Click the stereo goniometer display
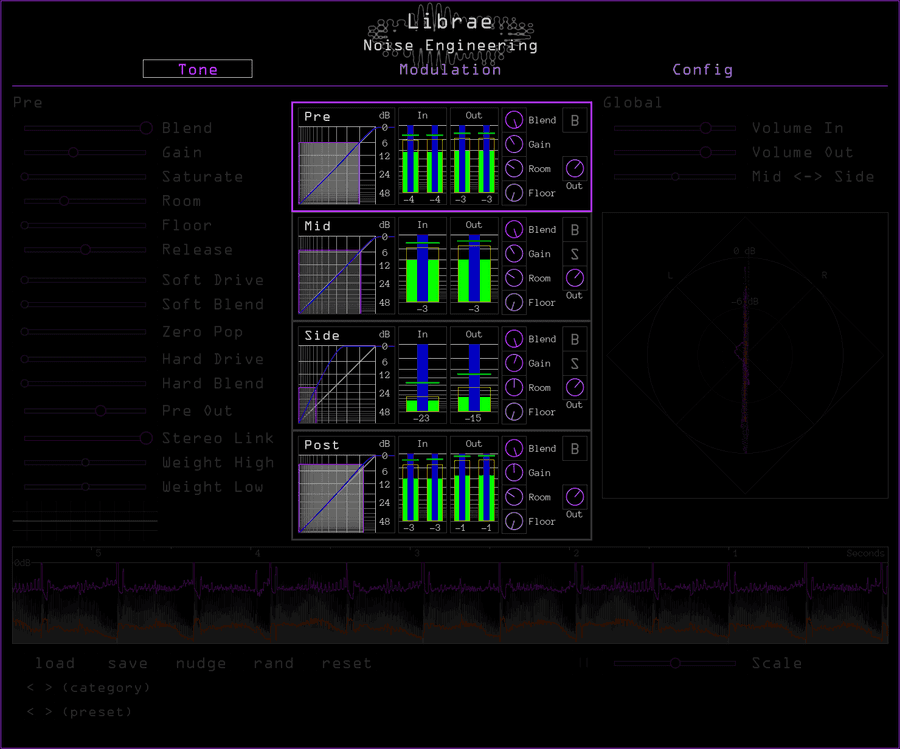 pyautogui.click(x=745, y=355)
